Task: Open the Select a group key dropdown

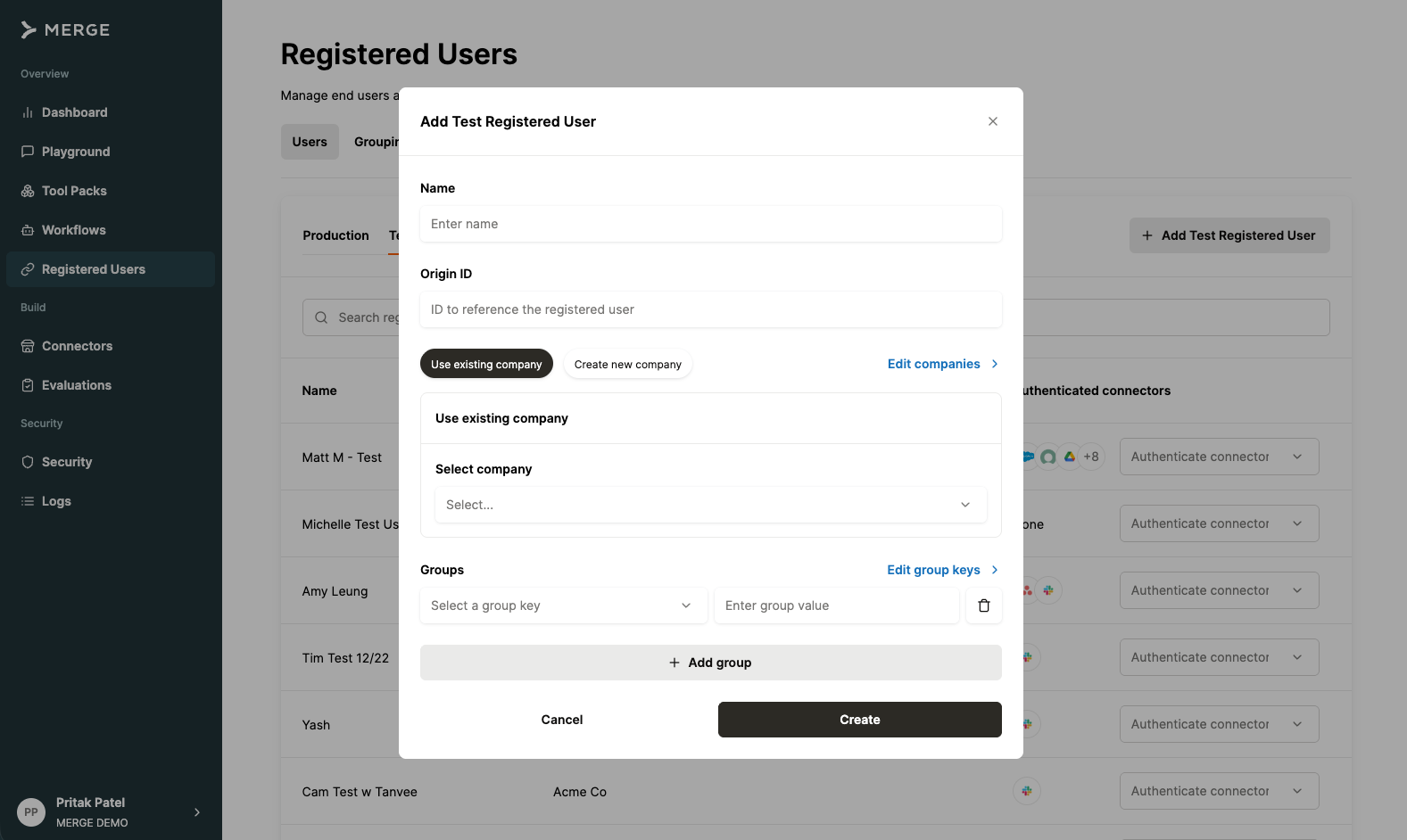Action: 564,605
